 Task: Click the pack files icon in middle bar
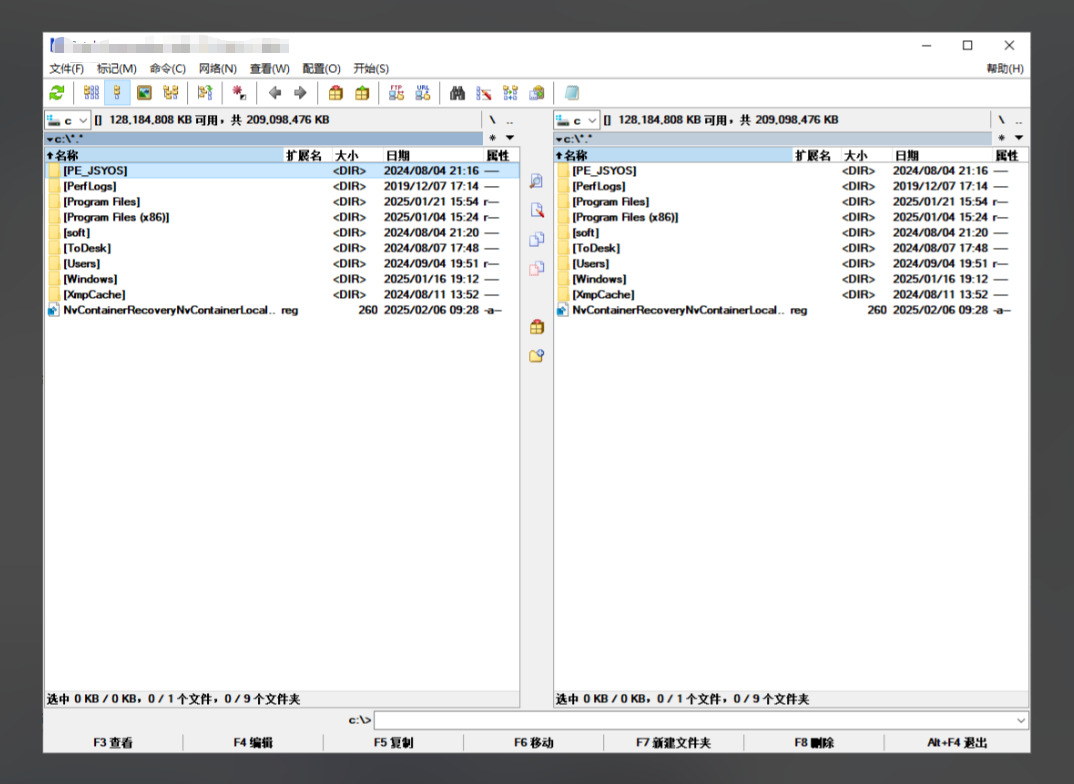point(537,327)
